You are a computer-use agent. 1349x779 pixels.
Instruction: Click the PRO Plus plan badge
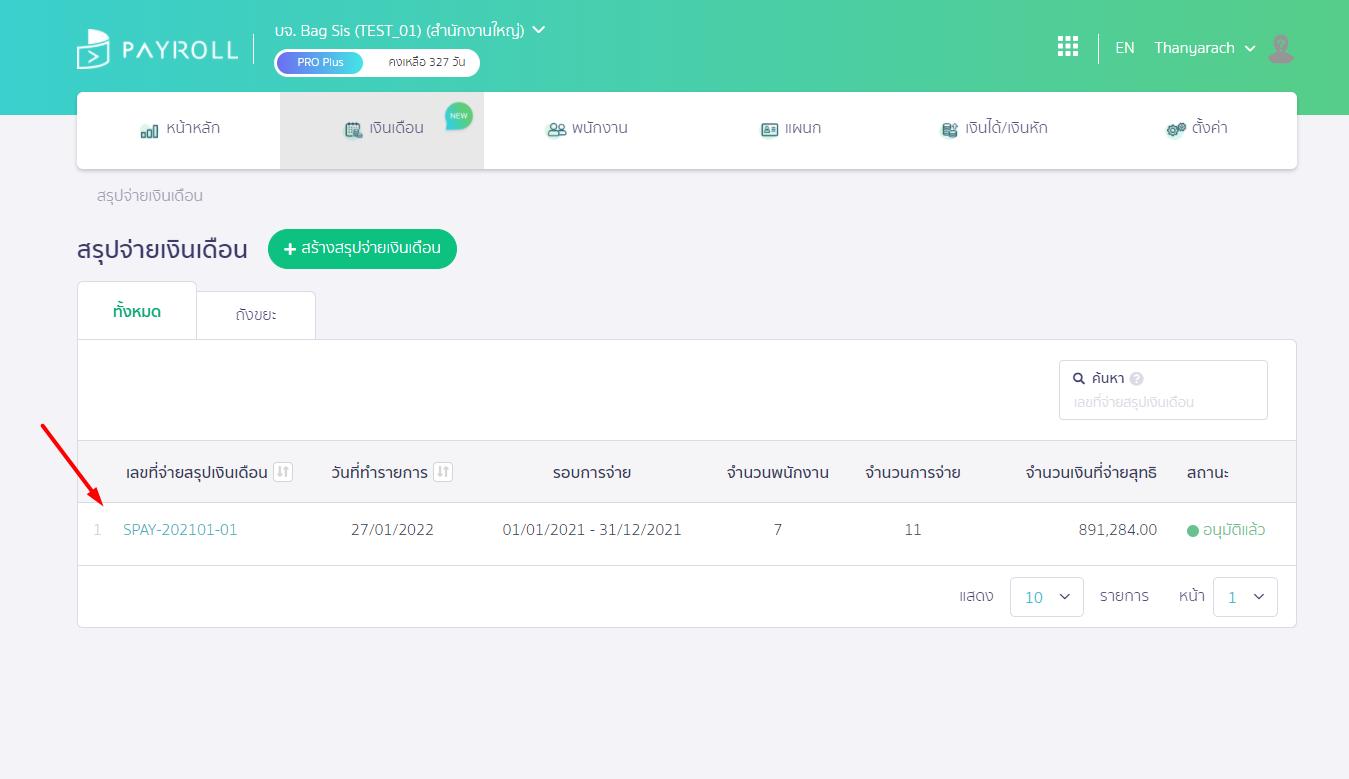[x=320, y=62]
